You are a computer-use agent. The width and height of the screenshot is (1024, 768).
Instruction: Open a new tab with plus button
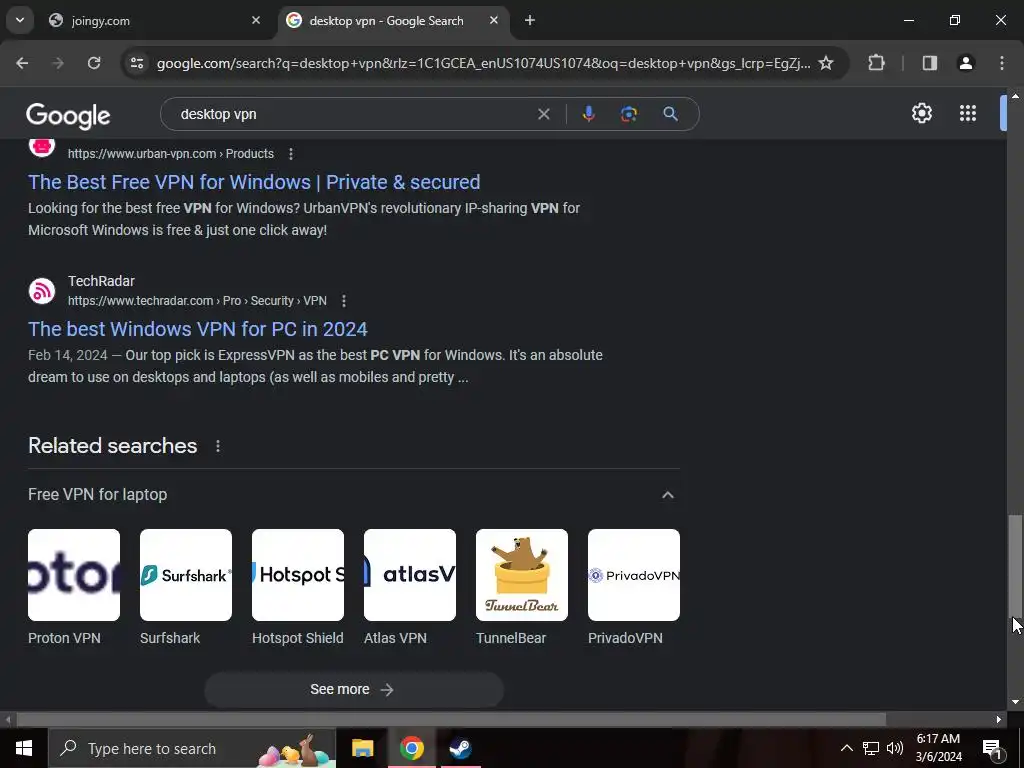pyautogui.click(x=530, y=20)
